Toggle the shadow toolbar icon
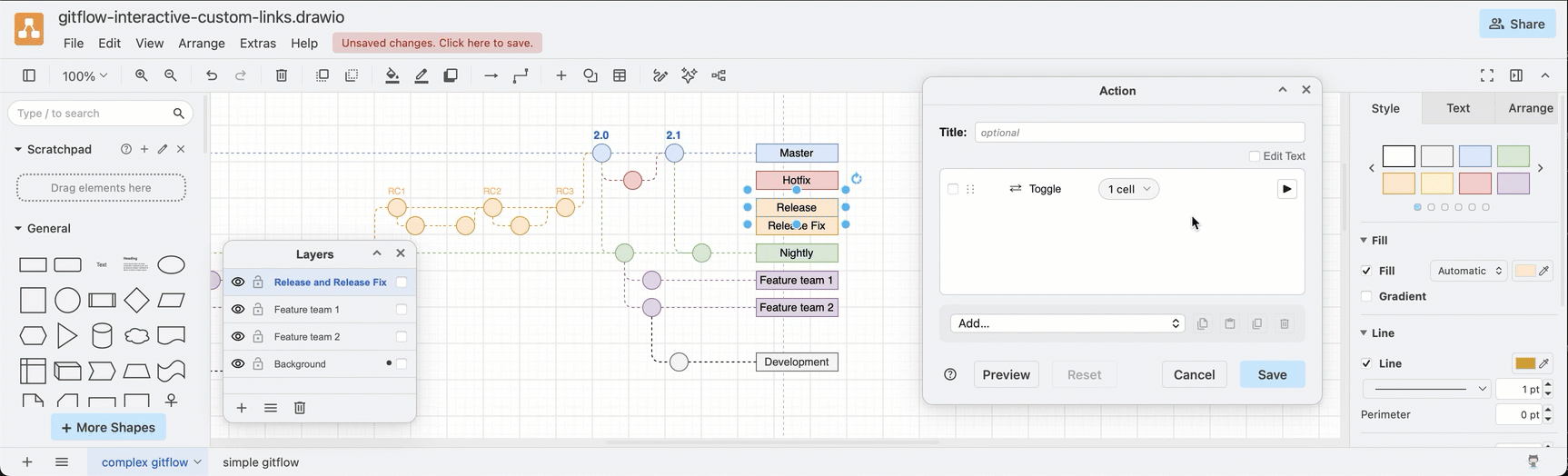1568x476 pixels. click(x=451, y=76)
